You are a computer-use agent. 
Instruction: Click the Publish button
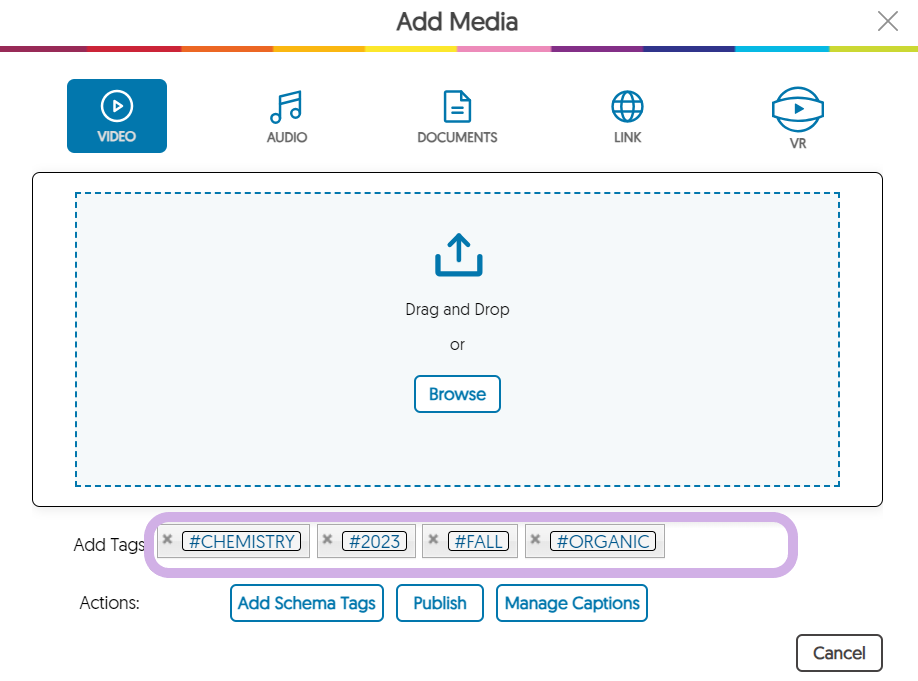(440, 603)
